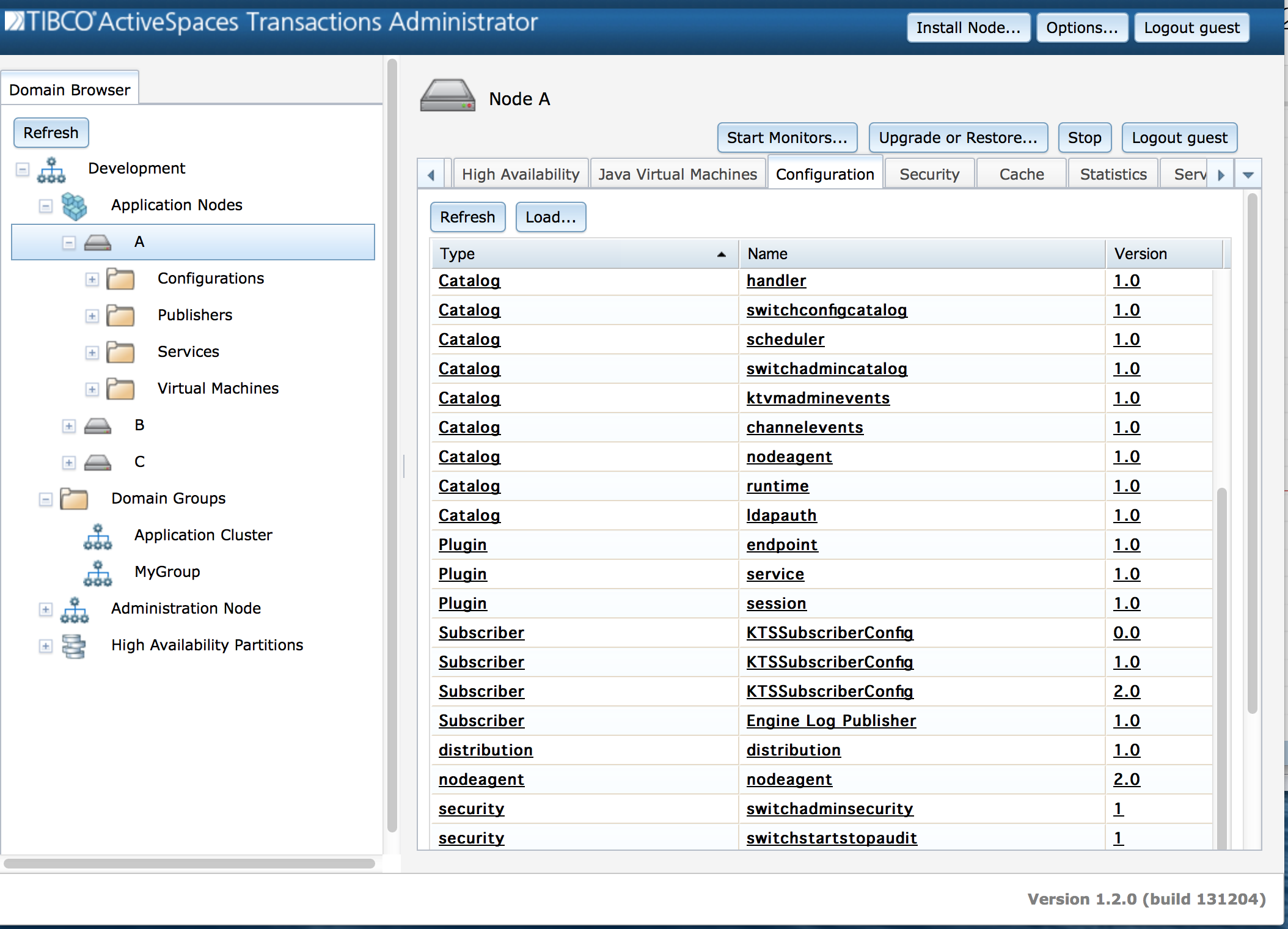
Task: Switch to the Security tab
Action: 929,175
